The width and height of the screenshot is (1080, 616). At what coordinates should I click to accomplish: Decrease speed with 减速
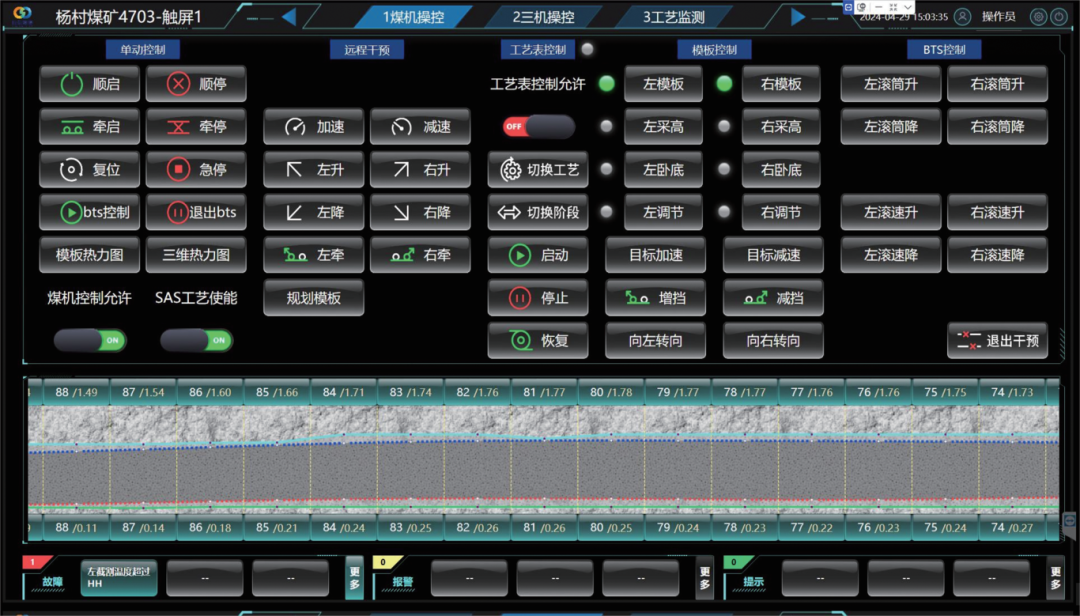click(x=420, y=127)
